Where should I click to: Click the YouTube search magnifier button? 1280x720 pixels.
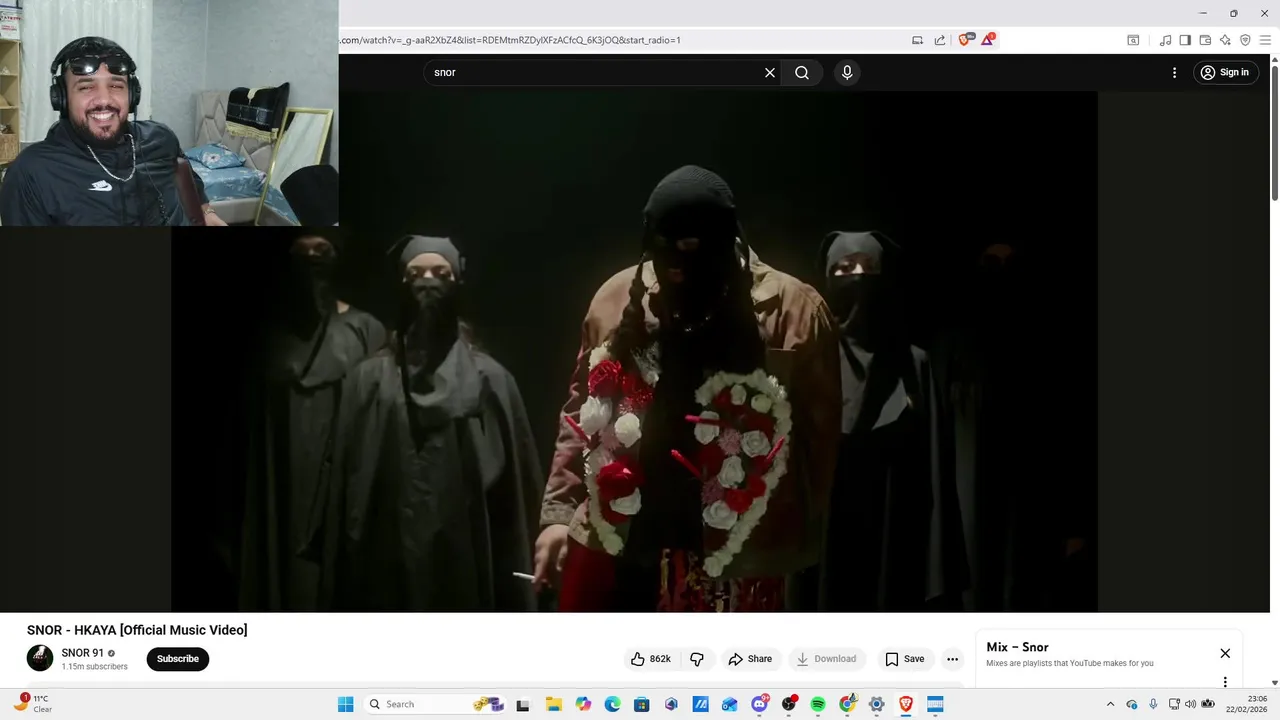802,72
